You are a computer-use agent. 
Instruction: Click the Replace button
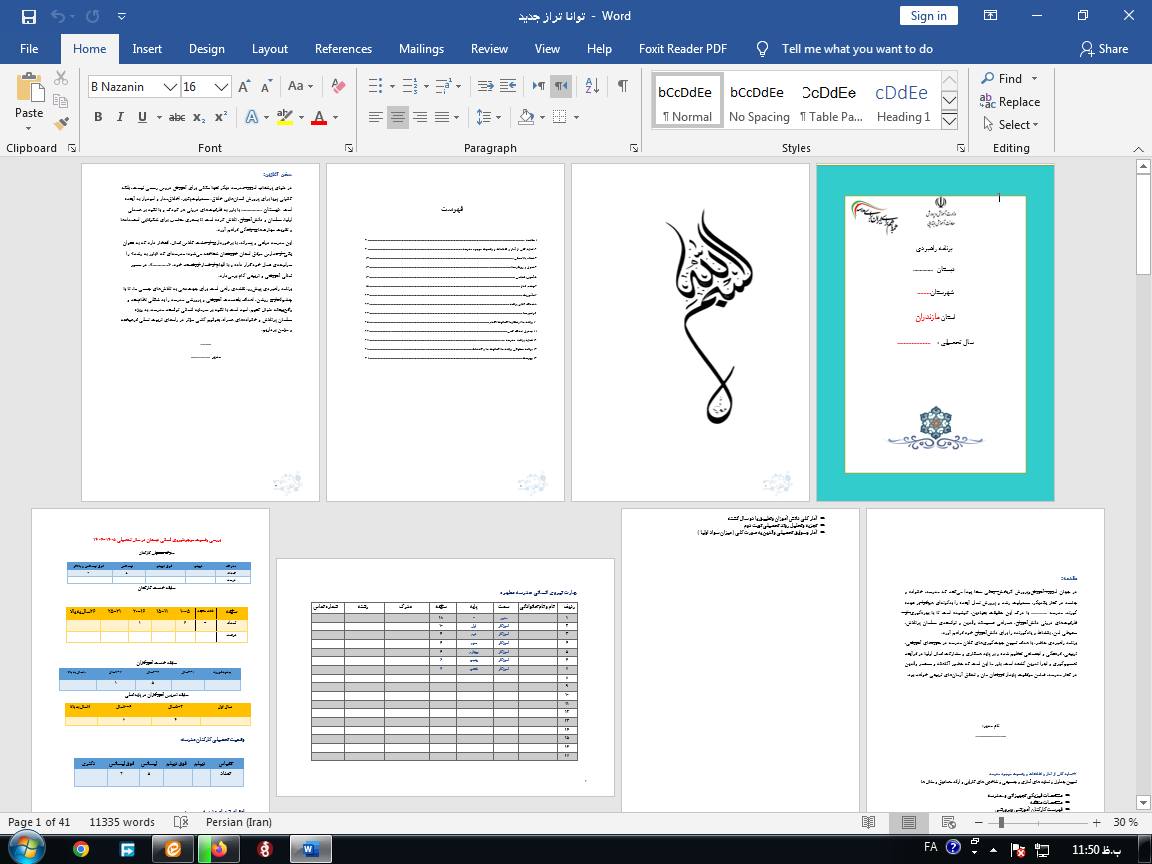tap(1009, 101)
